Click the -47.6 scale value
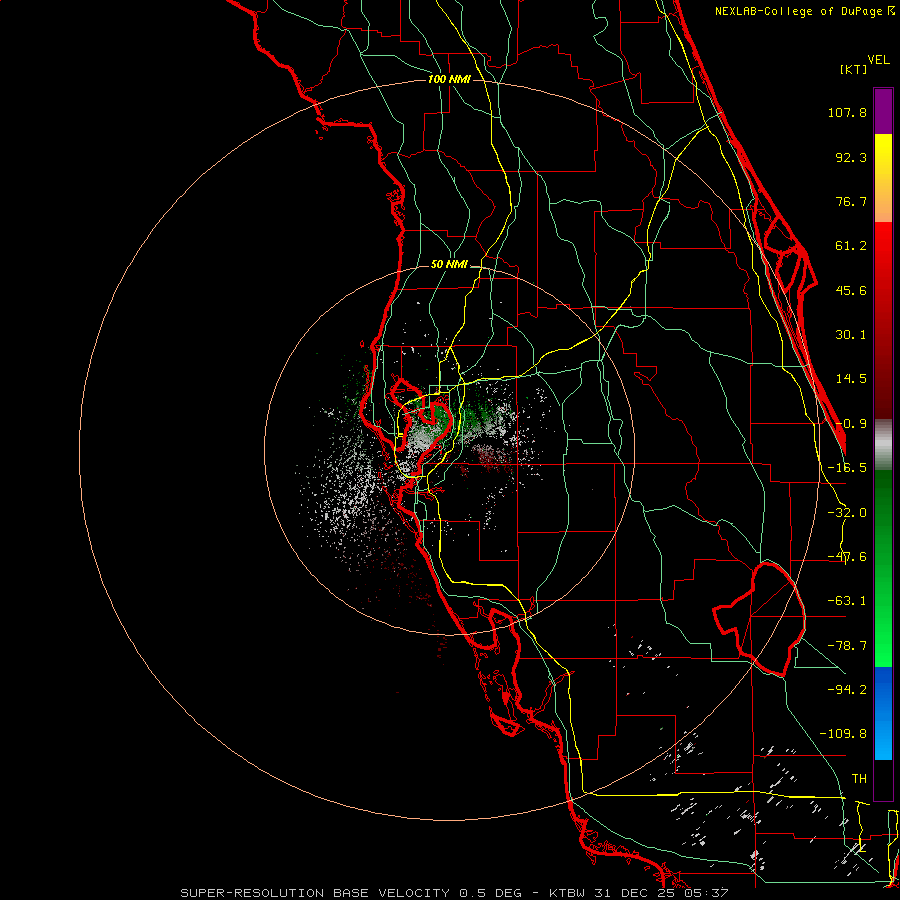The height and width of the screenshot is (900, 900). 847,557
